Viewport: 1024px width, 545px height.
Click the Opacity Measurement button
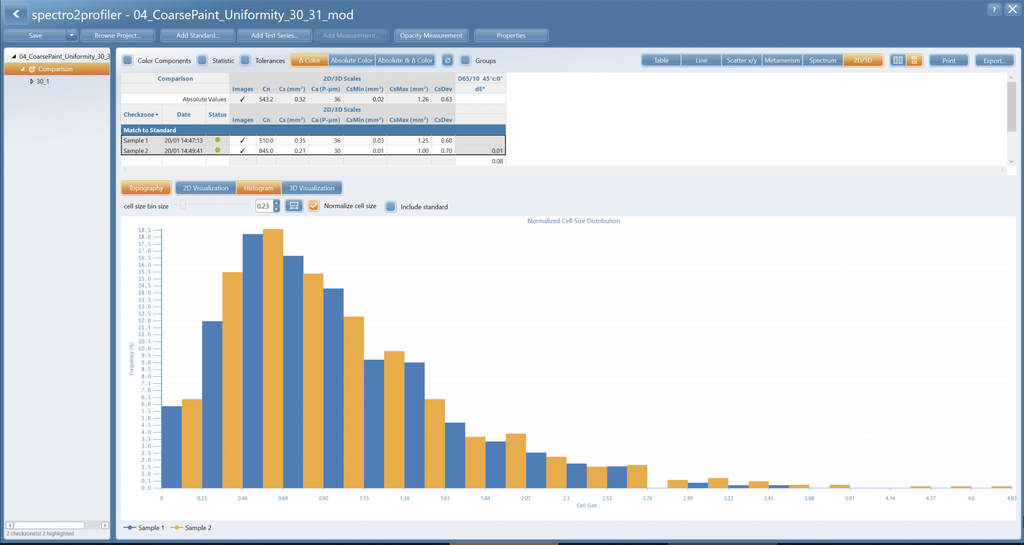pos(431,35)
